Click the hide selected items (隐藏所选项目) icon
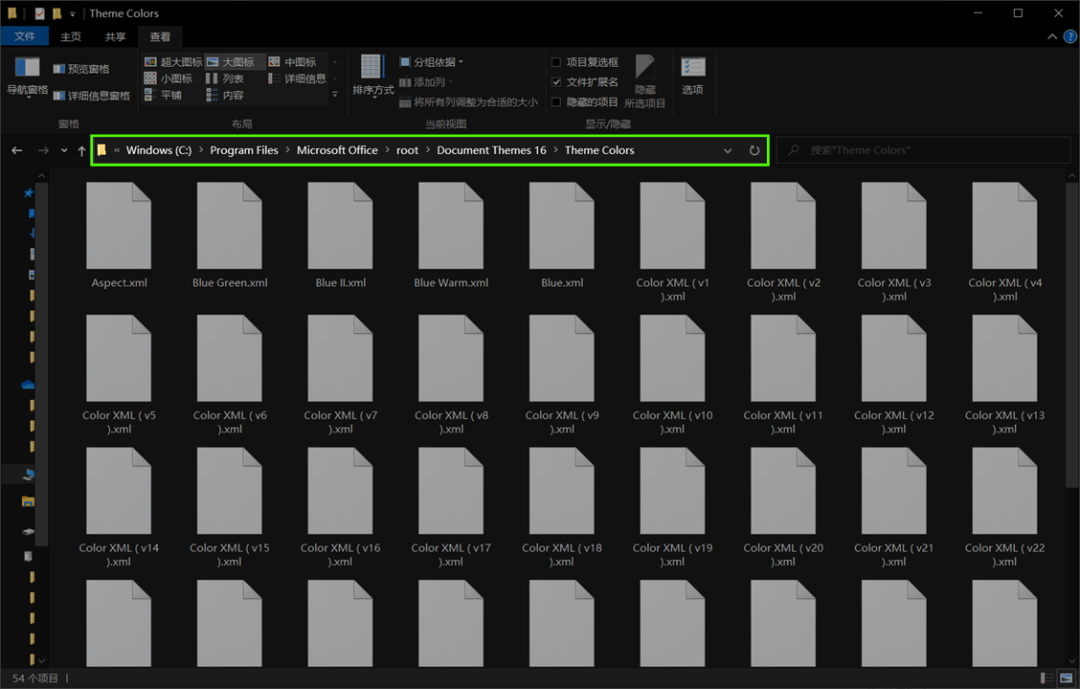The height and width of the screenshot is (689, 1080). (x=645, y=81)
